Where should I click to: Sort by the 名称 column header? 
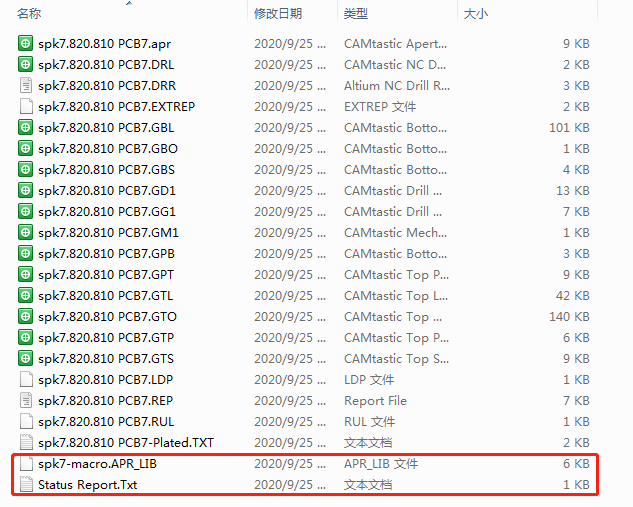29,14
